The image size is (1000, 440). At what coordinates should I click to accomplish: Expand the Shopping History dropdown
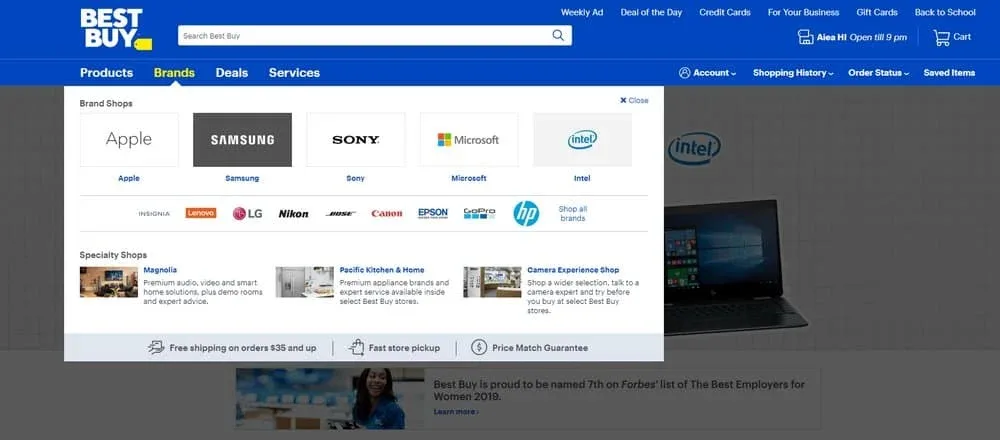click(793, 73)
